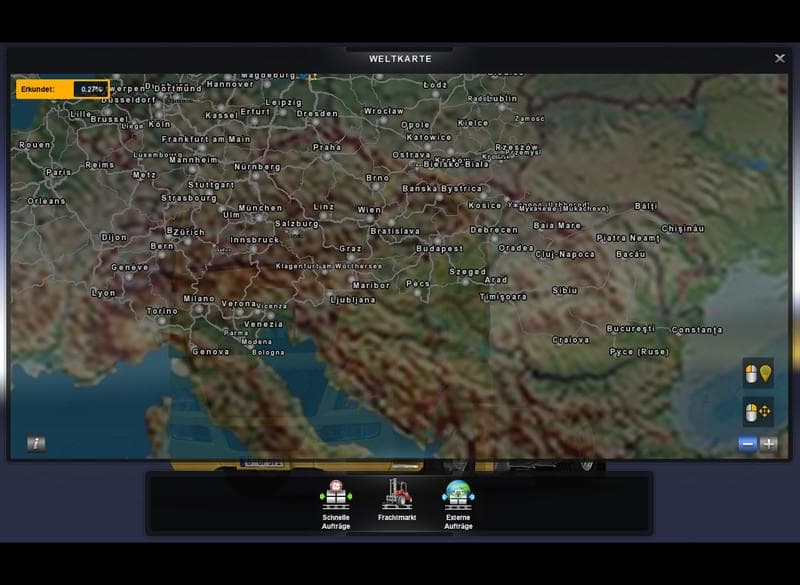Viewport: 800px width, 585px height.
Task: Select the city Salzburg
Action: coord(296,223)
